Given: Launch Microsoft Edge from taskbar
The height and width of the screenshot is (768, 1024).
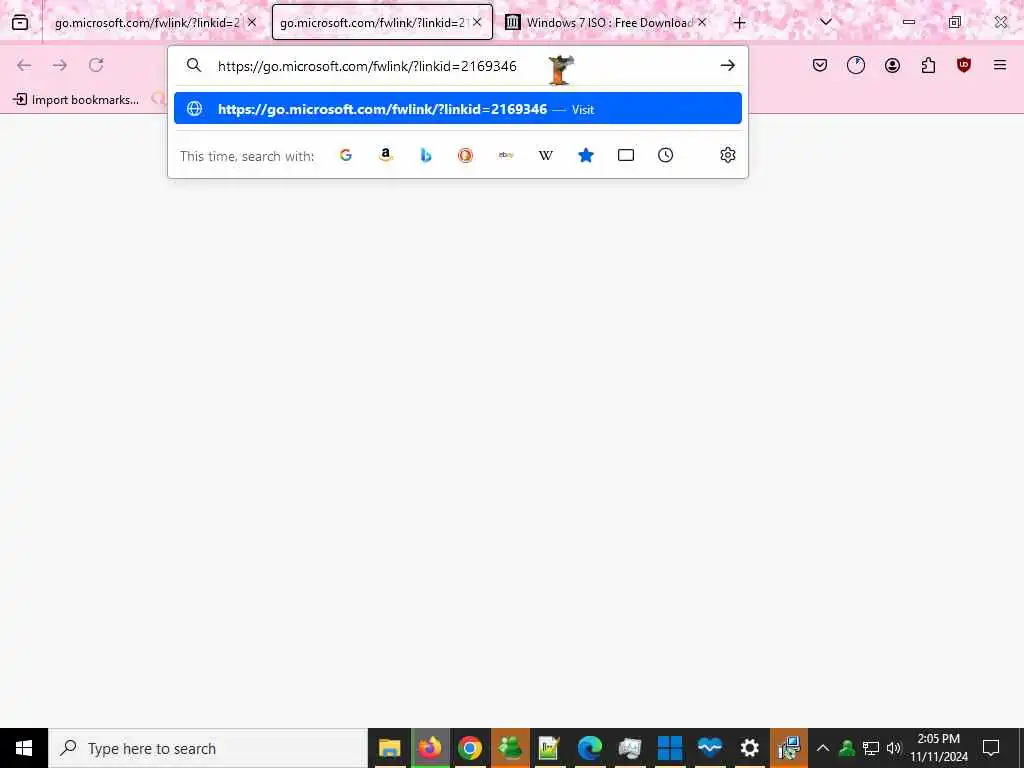Looking at the screenshot, I should (x=590, y=748).
